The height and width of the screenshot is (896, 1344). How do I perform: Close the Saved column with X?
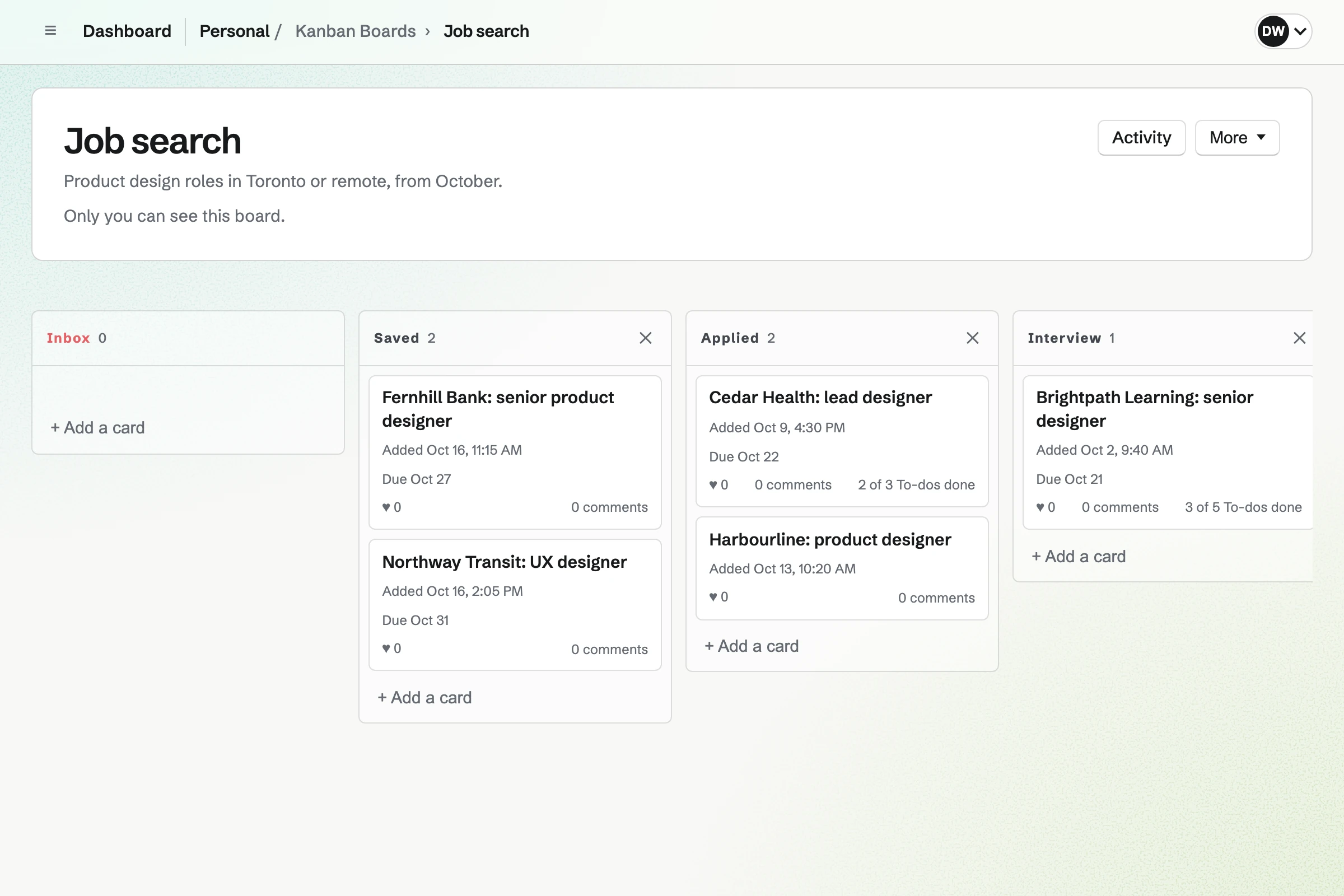tap(645, 338)
